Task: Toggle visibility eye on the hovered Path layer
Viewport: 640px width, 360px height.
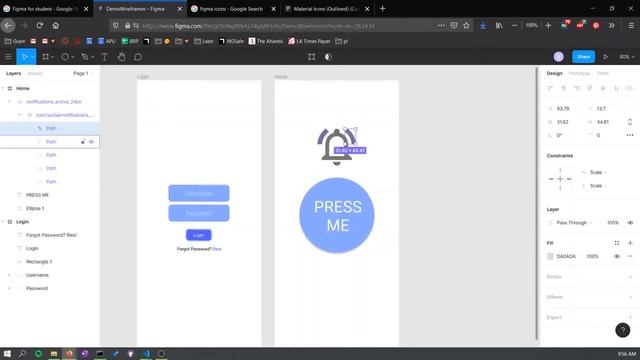Action: click(91, 142)
